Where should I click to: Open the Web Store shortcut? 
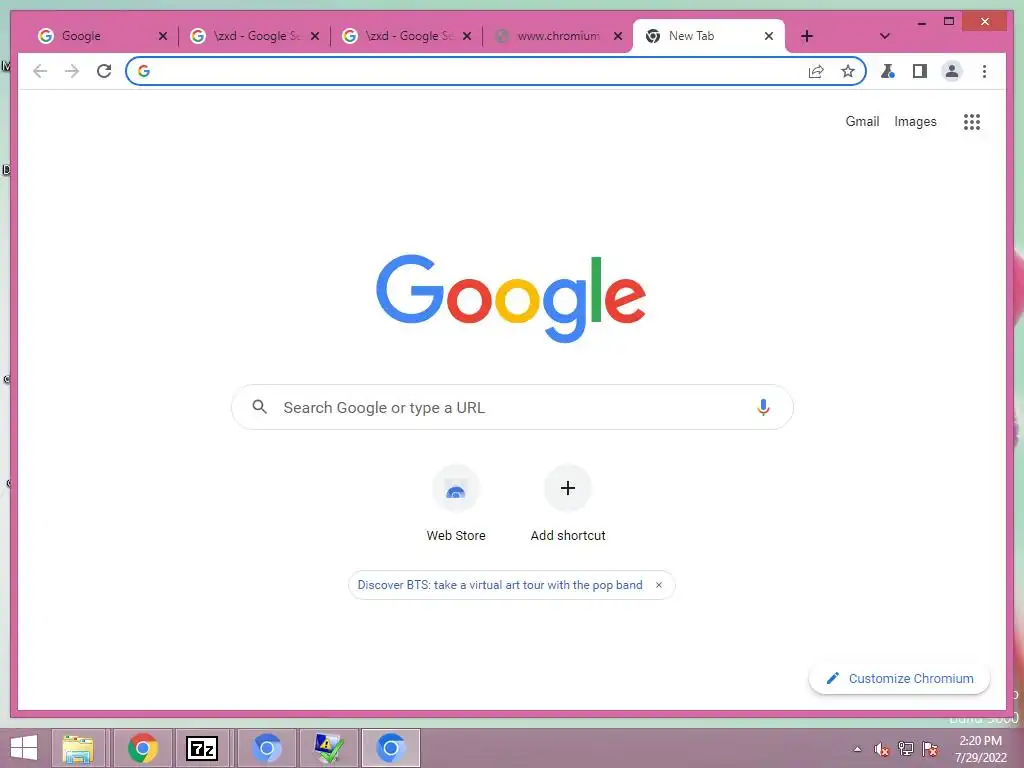pos(456,504)
